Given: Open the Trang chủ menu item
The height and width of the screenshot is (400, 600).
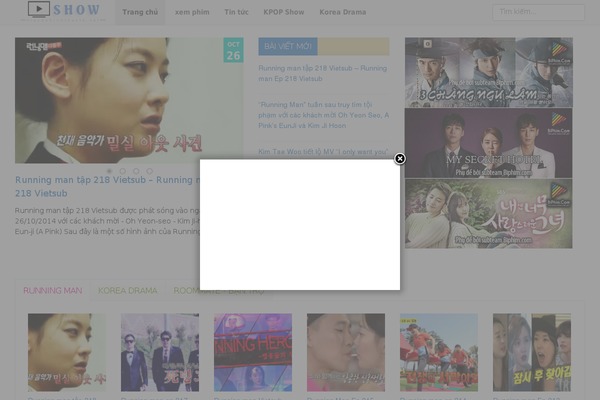Looking at the screenshot, I should coord(140,12).
